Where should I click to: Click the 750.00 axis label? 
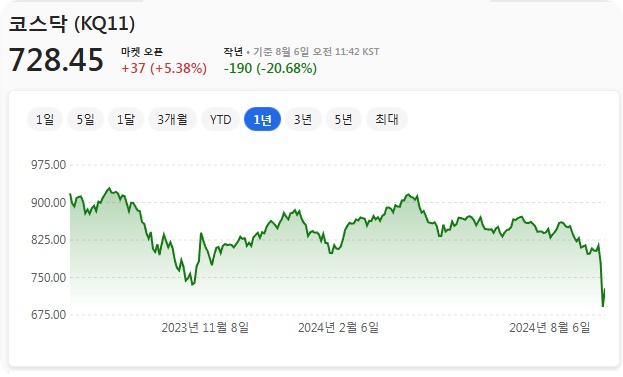[48, 278]
